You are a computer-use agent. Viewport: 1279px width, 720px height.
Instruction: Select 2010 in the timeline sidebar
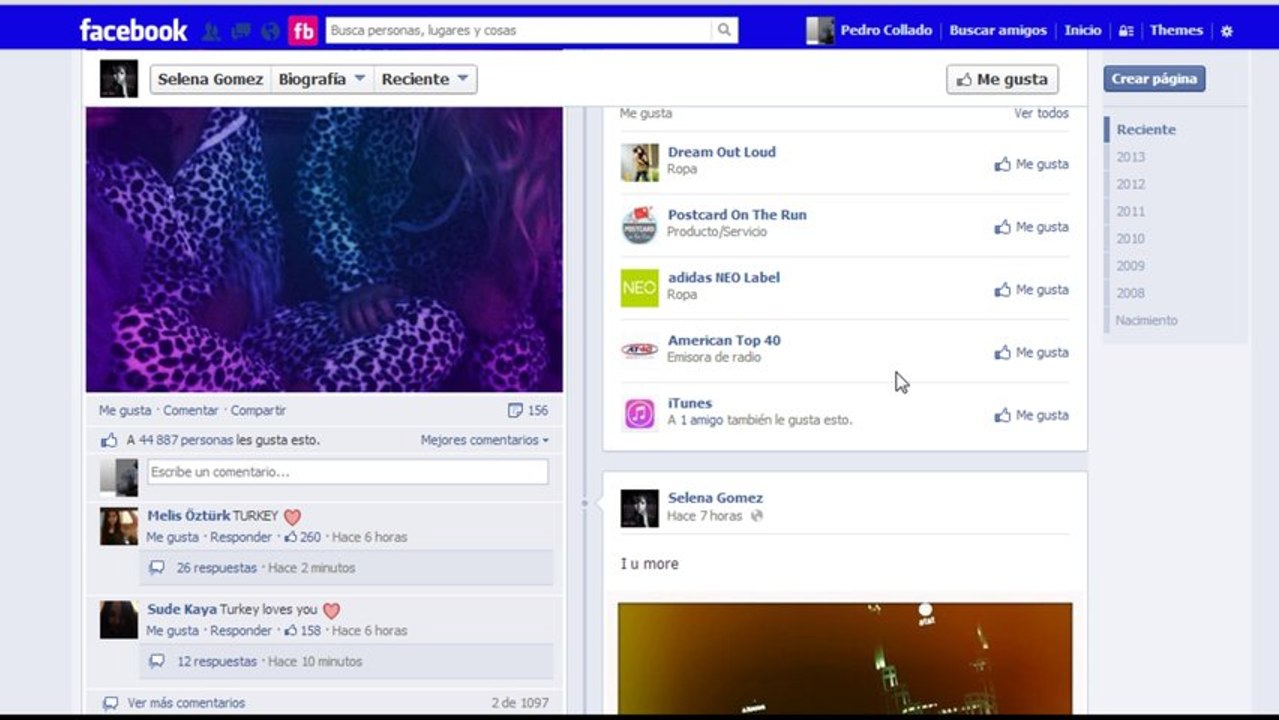click(1131, 238)
